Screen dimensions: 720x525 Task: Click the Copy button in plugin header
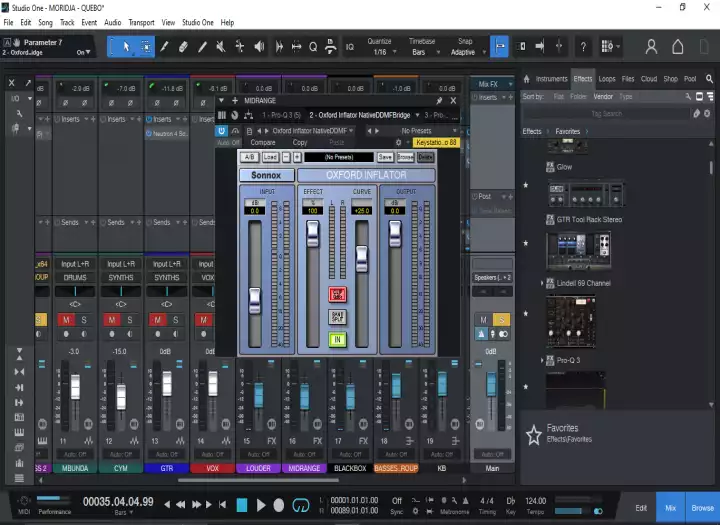[300, 143]
